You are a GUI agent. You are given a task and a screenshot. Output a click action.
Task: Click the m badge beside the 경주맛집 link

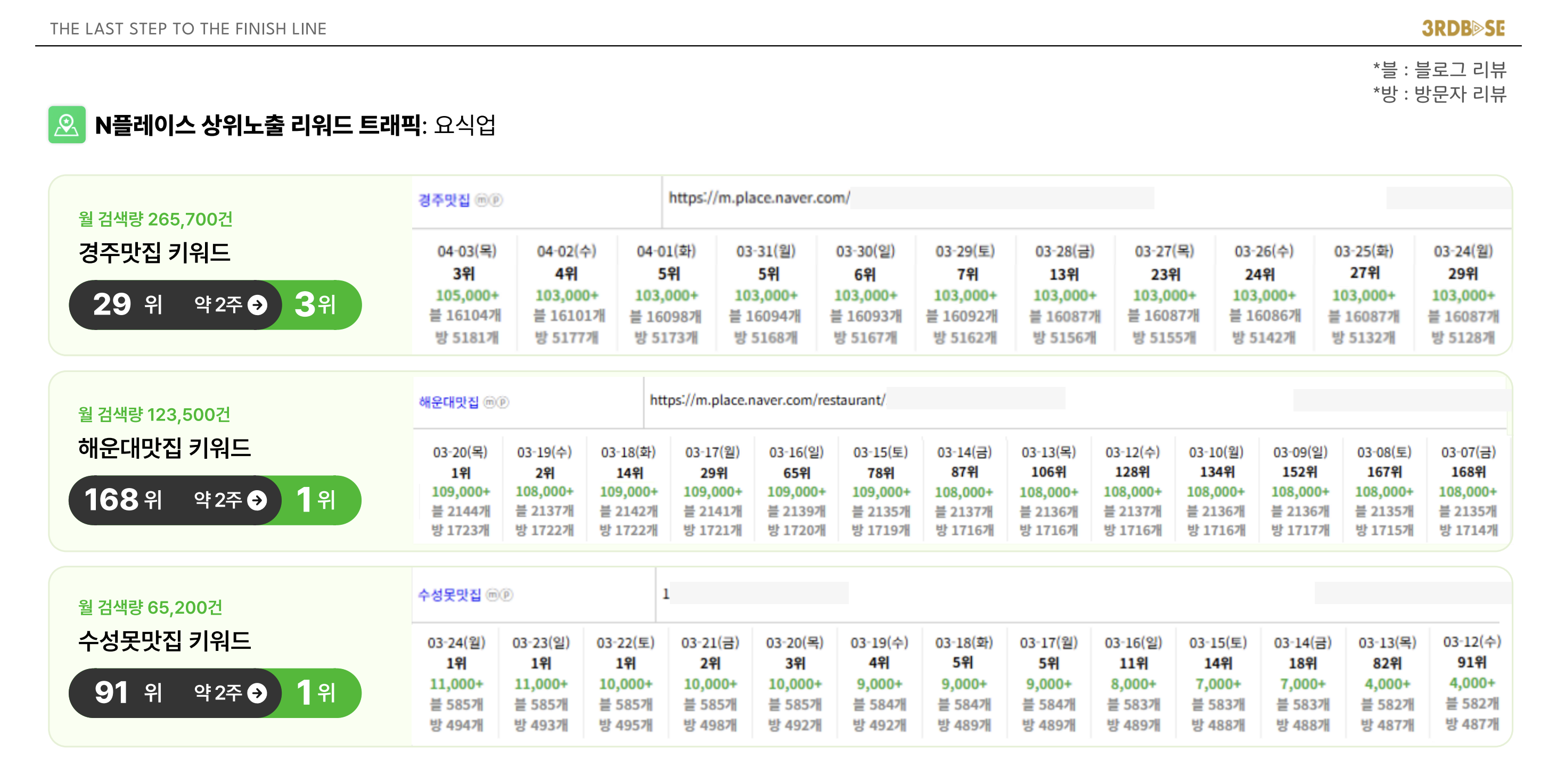(x=482, y=200)
